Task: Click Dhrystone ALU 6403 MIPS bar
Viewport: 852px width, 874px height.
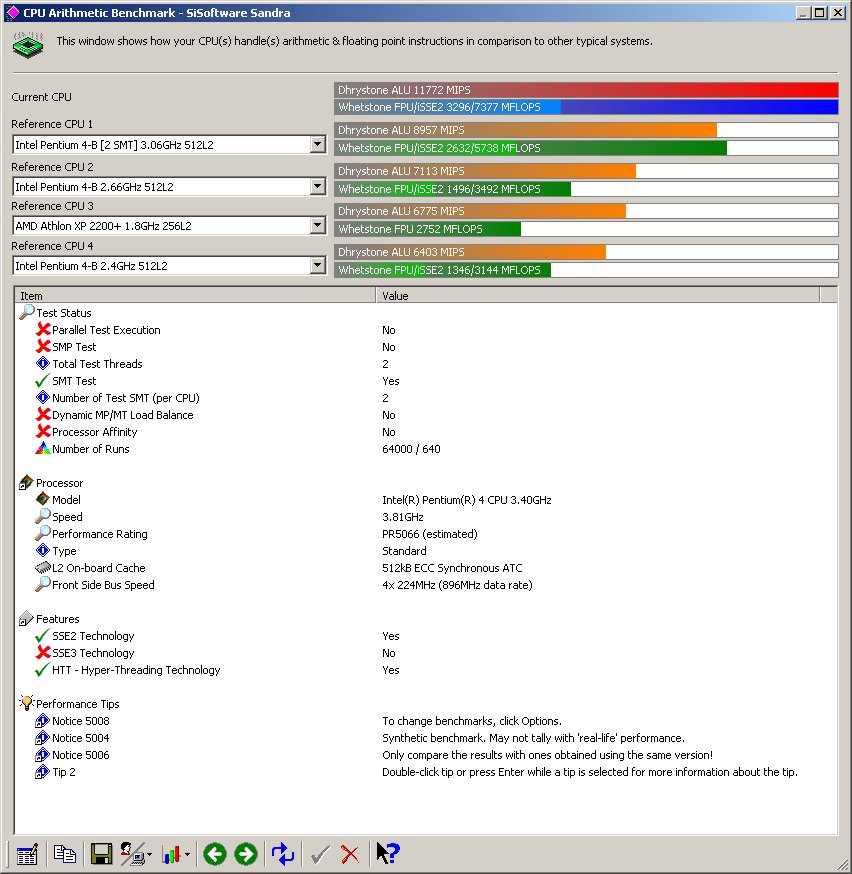Action: coord(586,252)
